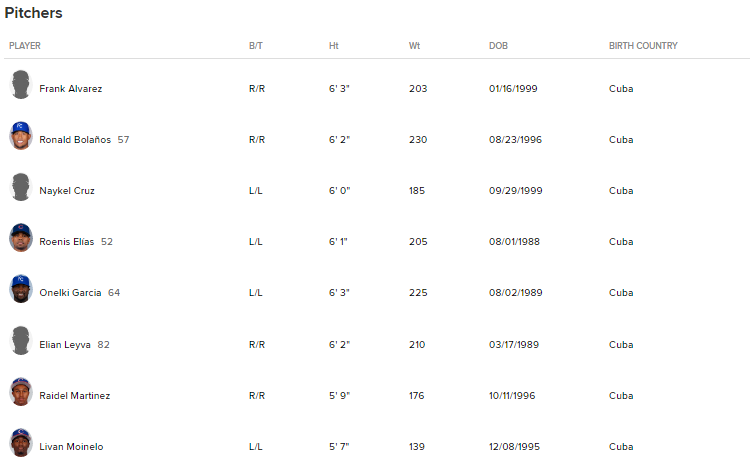Viewport: 750px width, 467px height.
Task: Open Ronald Bolaños player page
Action: click(x=75, y=140)
